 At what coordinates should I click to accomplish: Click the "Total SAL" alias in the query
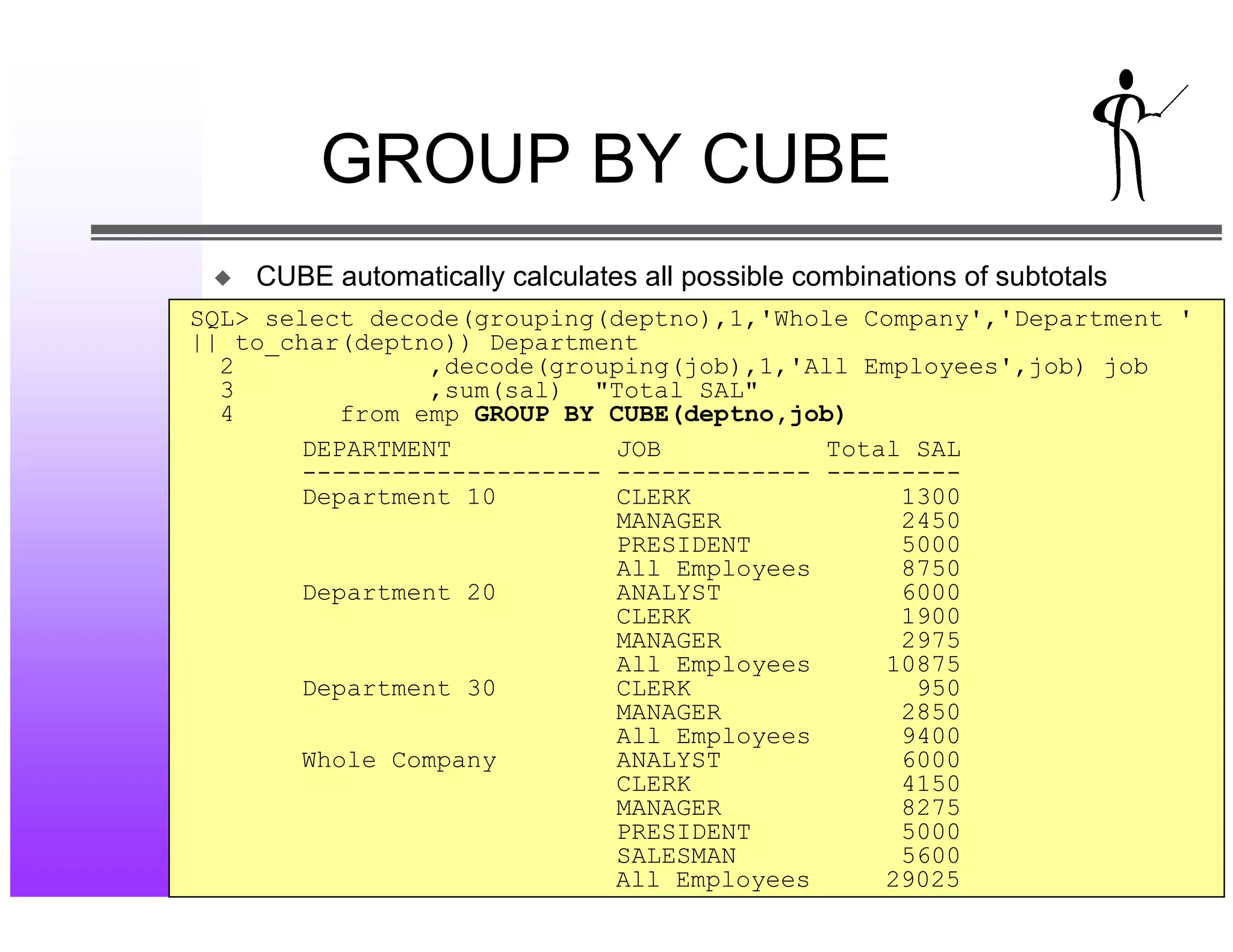pos(676,391)
